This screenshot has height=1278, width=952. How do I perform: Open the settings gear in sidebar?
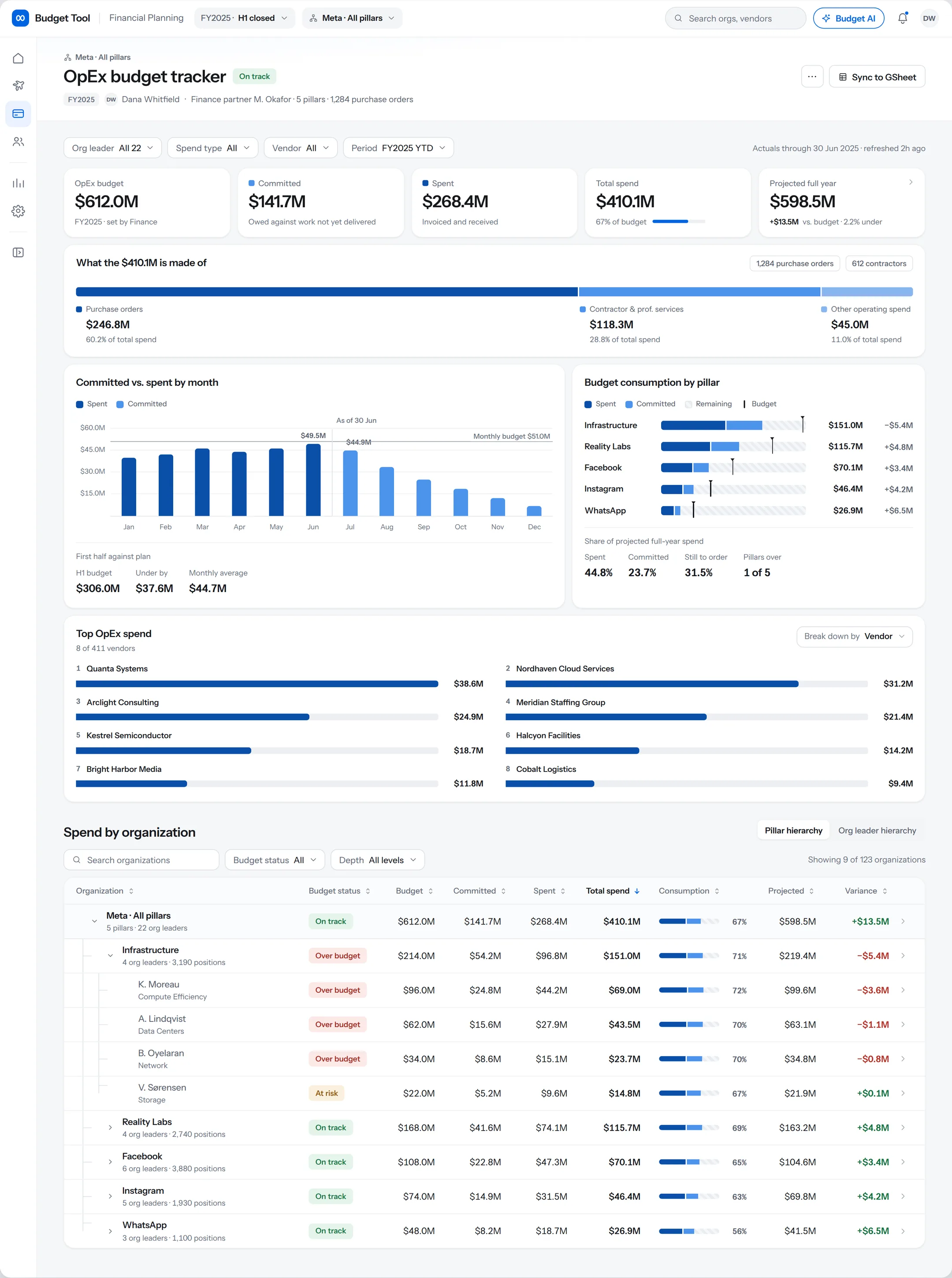click(19, 211)
